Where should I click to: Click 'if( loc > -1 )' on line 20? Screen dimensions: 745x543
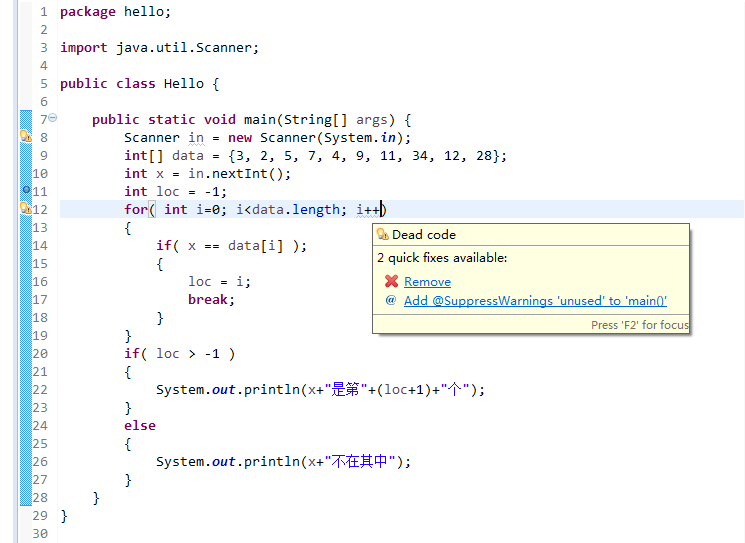point(180,354)
